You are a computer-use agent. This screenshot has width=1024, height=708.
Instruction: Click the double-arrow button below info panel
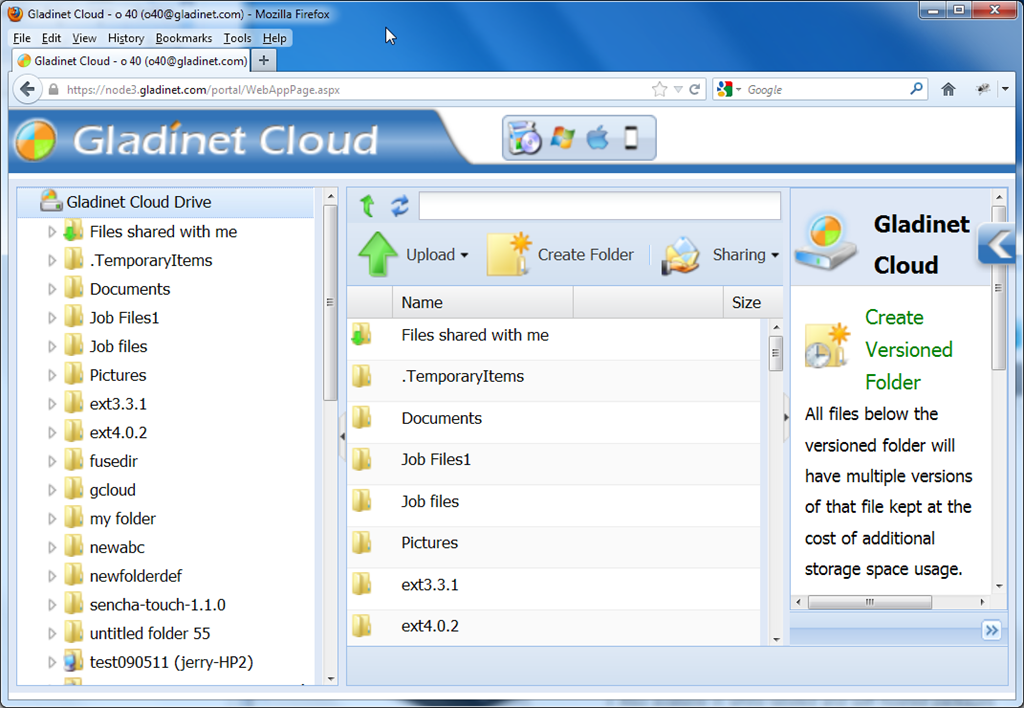(991, 630)
